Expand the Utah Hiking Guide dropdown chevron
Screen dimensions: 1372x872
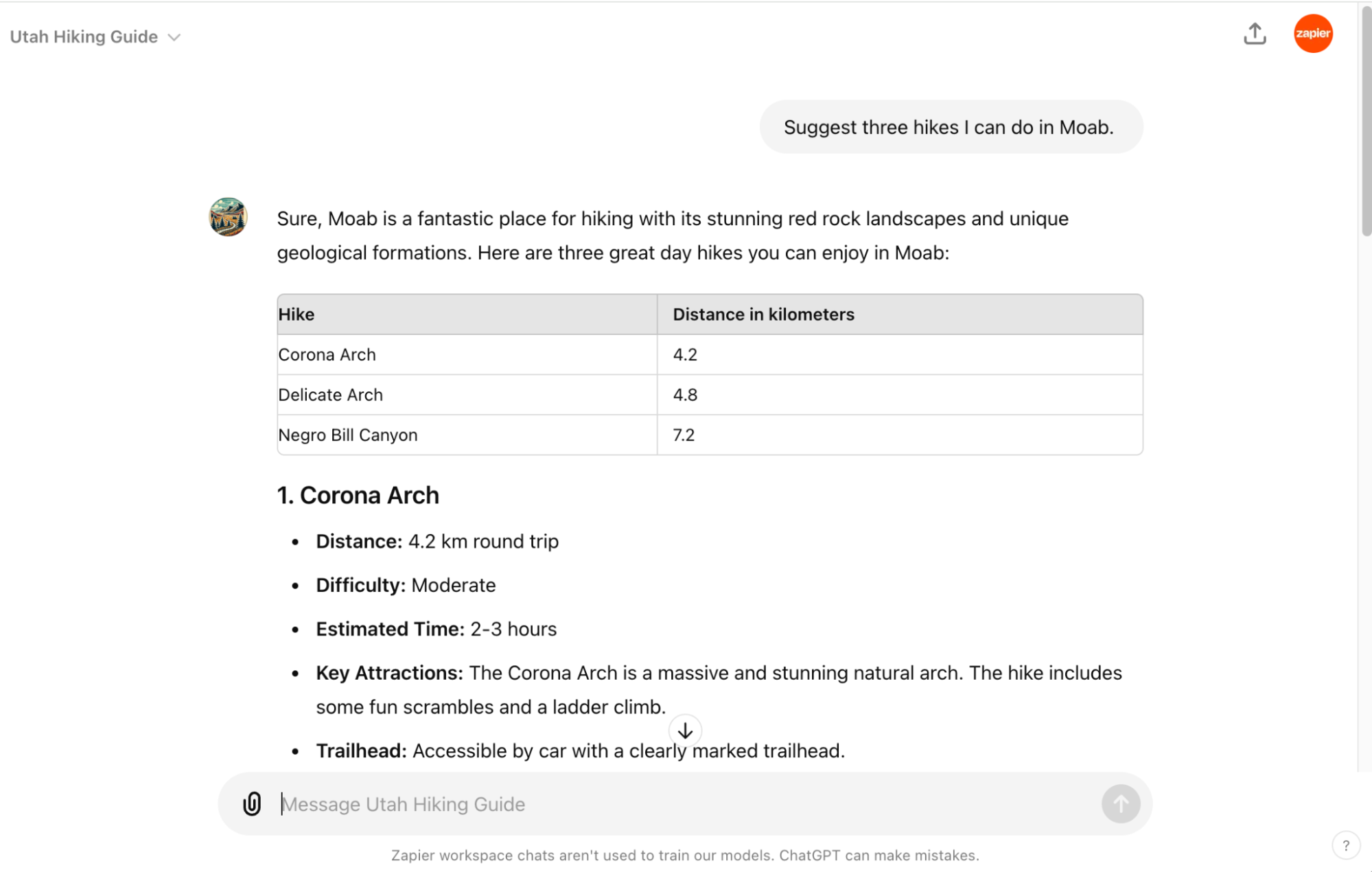174,37
